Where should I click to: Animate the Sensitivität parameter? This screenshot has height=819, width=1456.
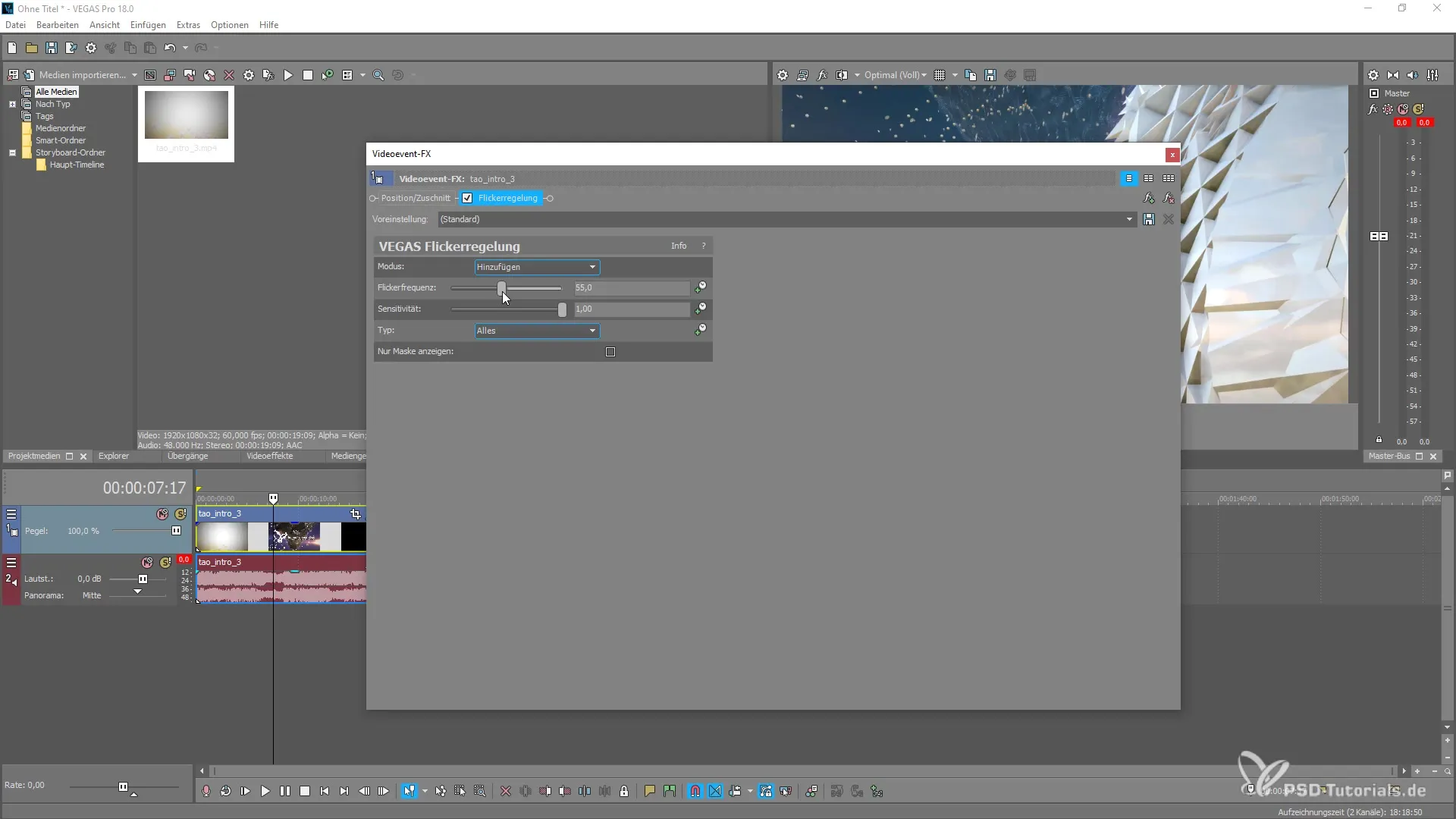coord(701,309)
